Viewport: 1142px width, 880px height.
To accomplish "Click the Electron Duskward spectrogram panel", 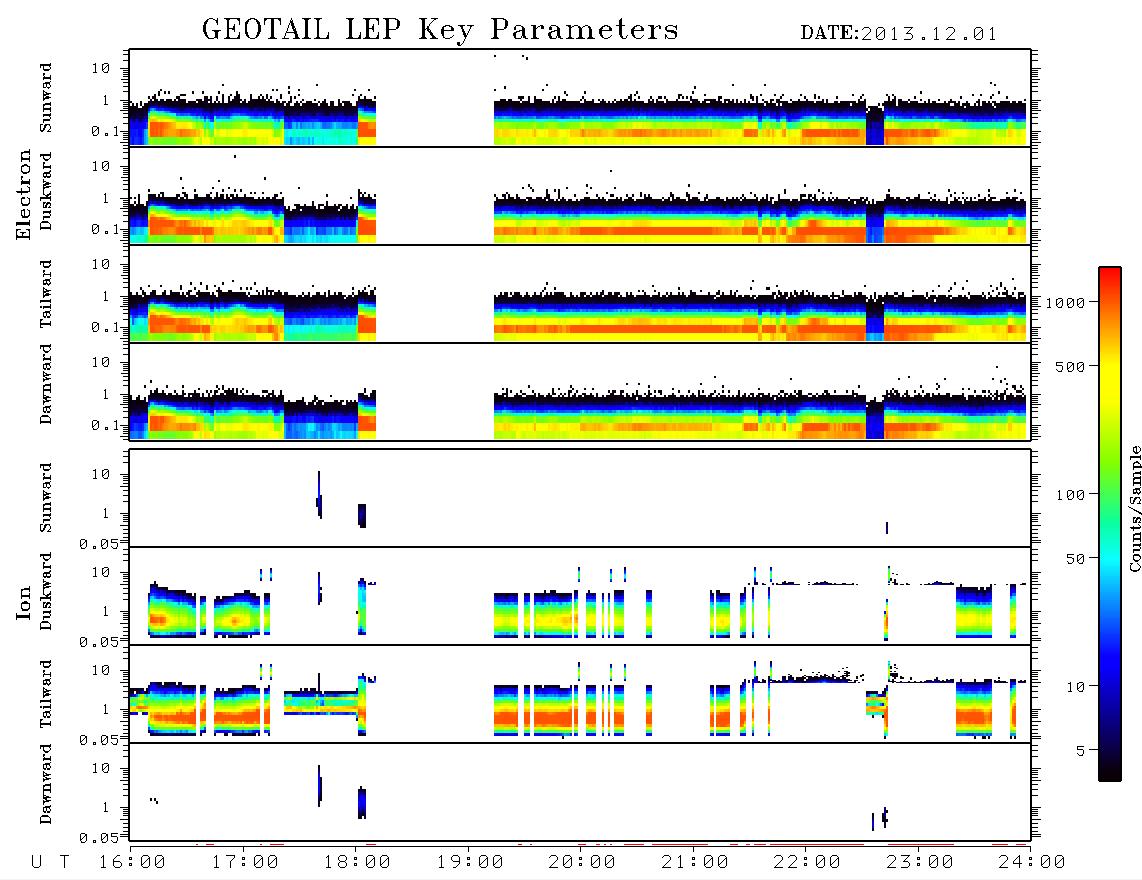I will coord(580,195).
